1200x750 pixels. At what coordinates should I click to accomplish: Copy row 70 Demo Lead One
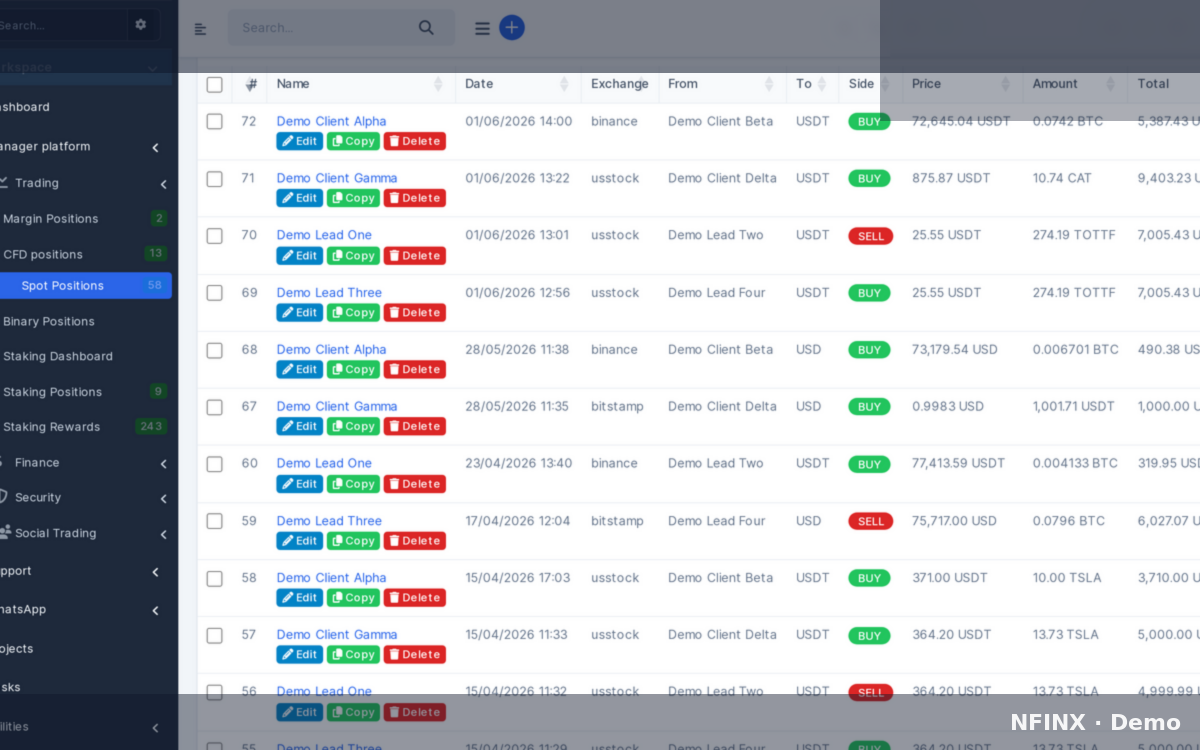pyautogui.click(x=353, y=255)
